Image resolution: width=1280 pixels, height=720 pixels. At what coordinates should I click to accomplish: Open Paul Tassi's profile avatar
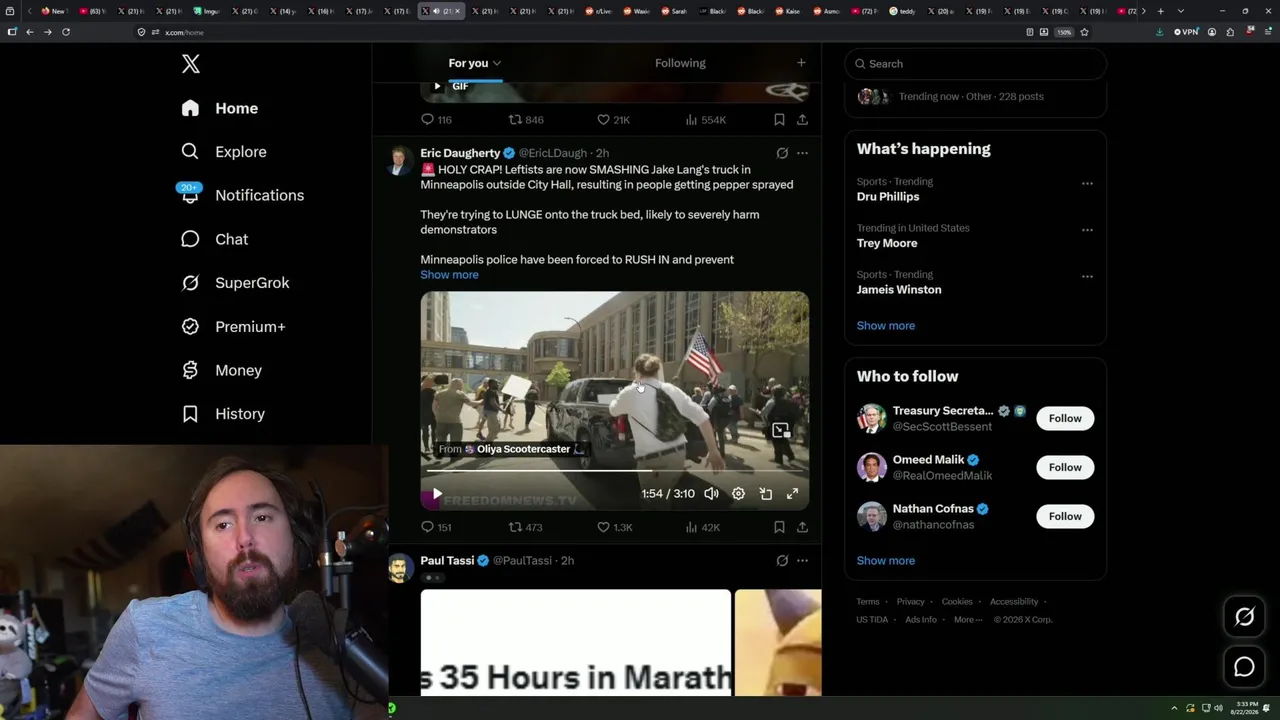(x=400, y=568)
